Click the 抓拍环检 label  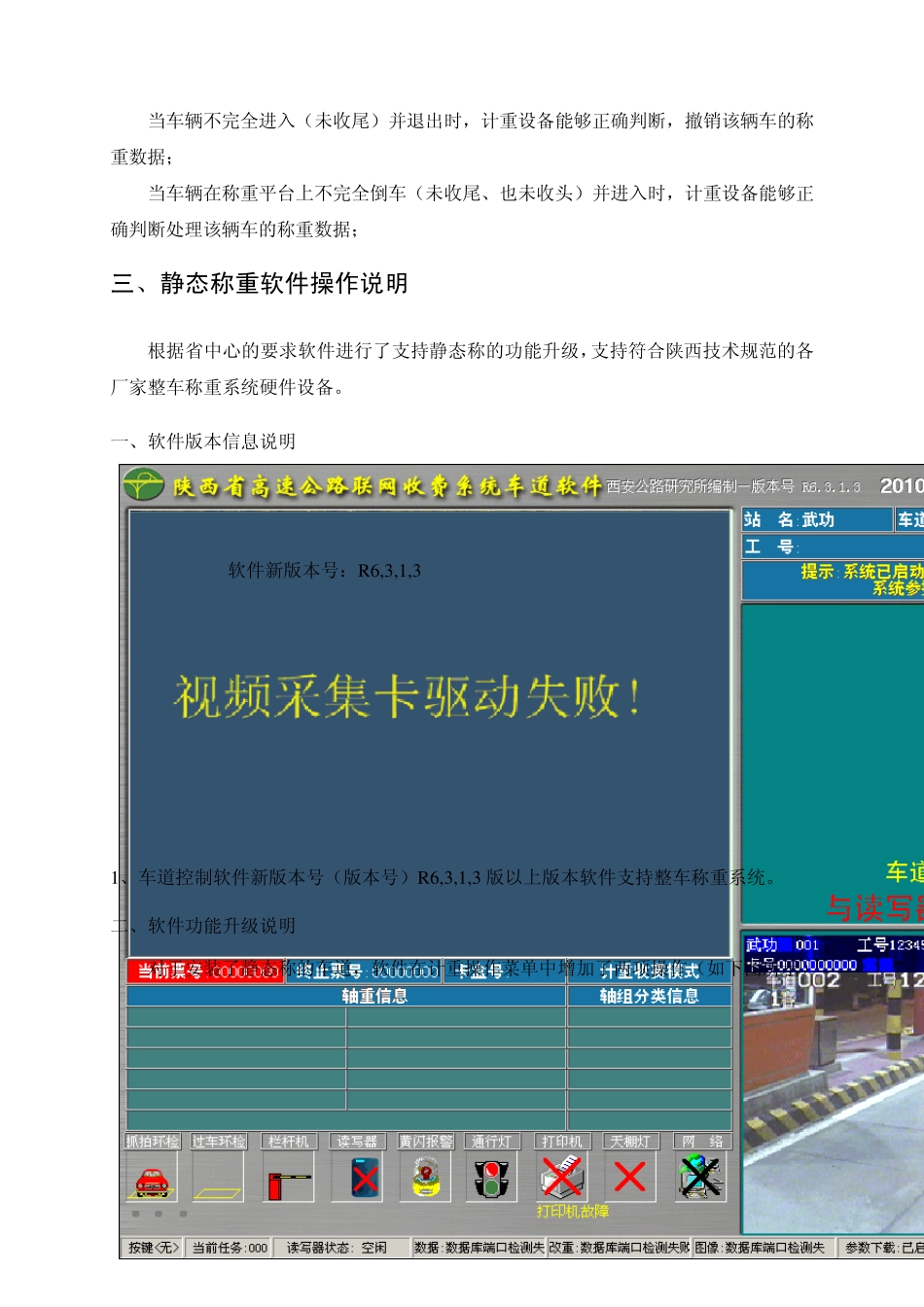click(x=153, y=1142)
